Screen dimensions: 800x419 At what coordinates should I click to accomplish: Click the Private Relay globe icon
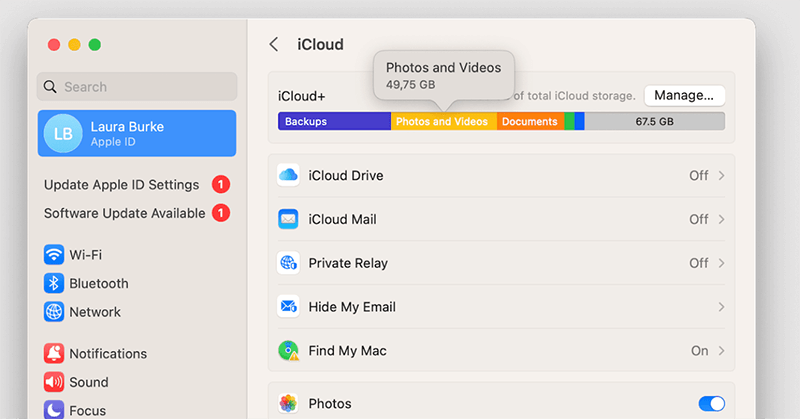[288, 263]
